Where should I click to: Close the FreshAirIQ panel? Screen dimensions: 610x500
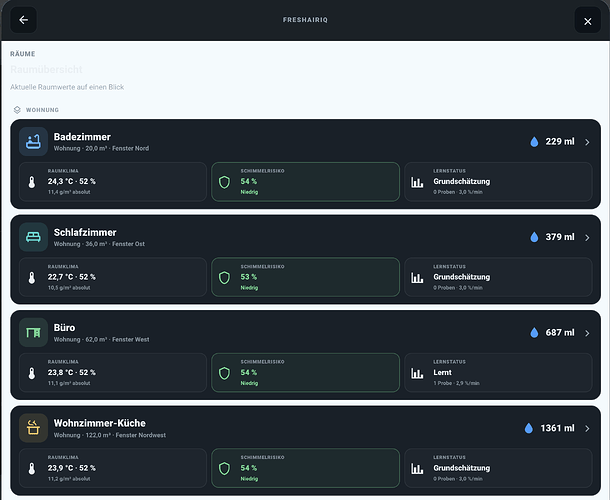[587, 20]
